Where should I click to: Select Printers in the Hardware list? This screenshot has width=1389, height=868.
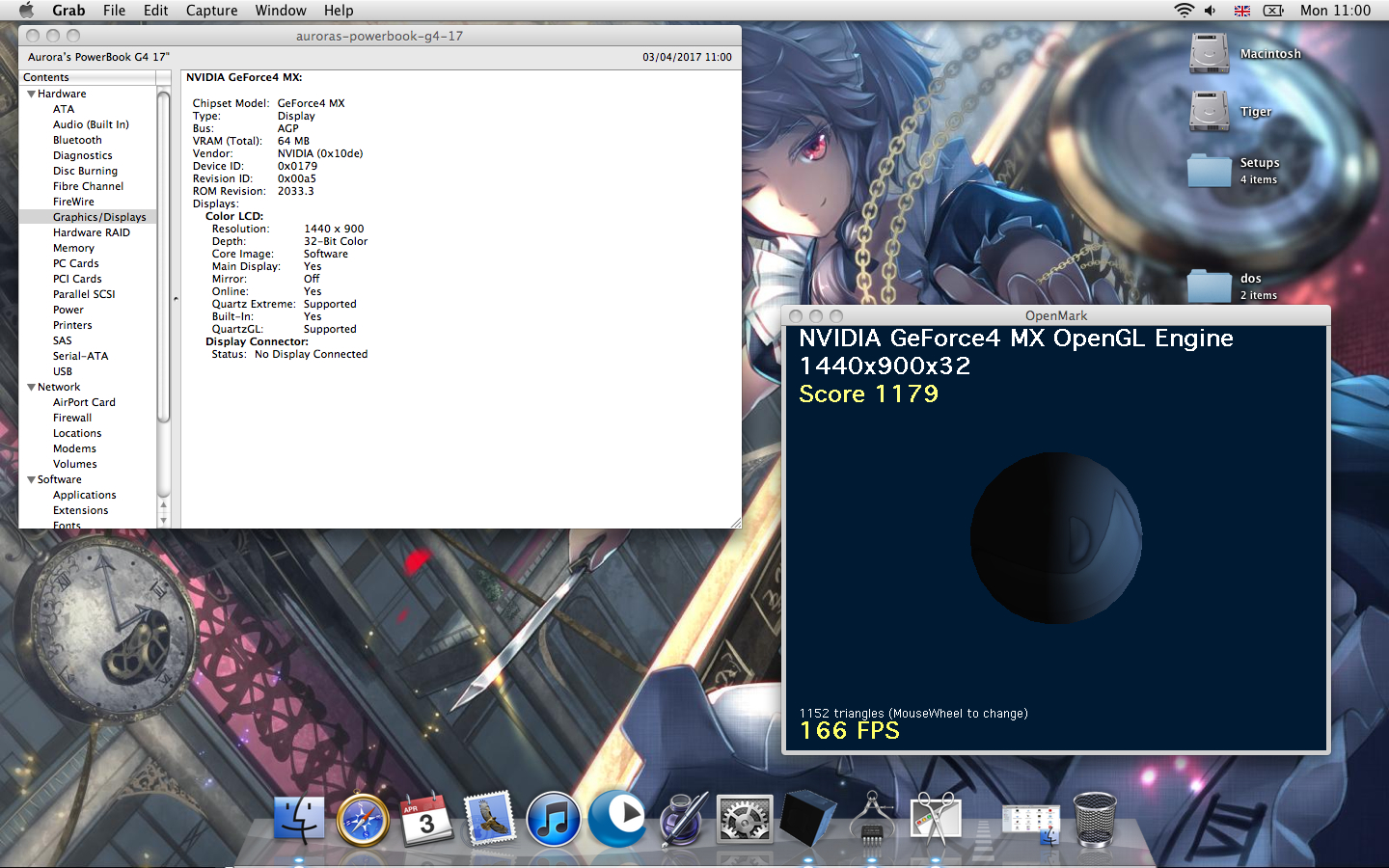point(72,325)
